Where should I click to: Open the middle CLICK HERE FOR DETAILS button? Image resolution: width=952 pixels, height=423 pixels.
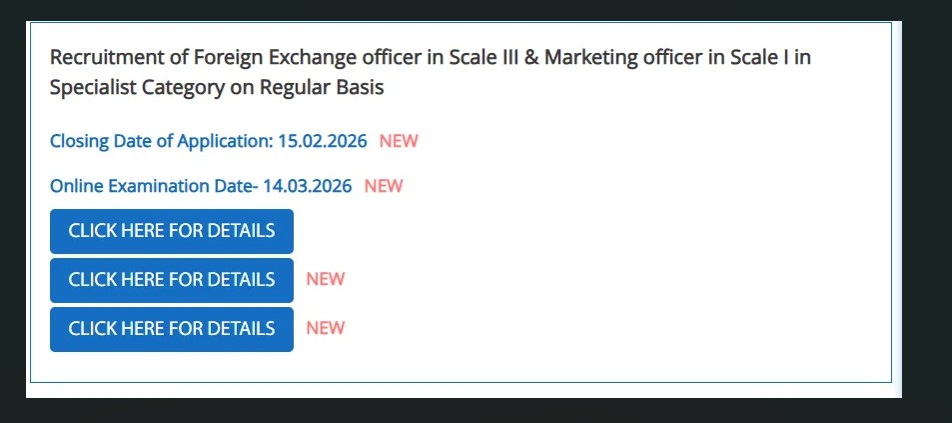point(171,280)
